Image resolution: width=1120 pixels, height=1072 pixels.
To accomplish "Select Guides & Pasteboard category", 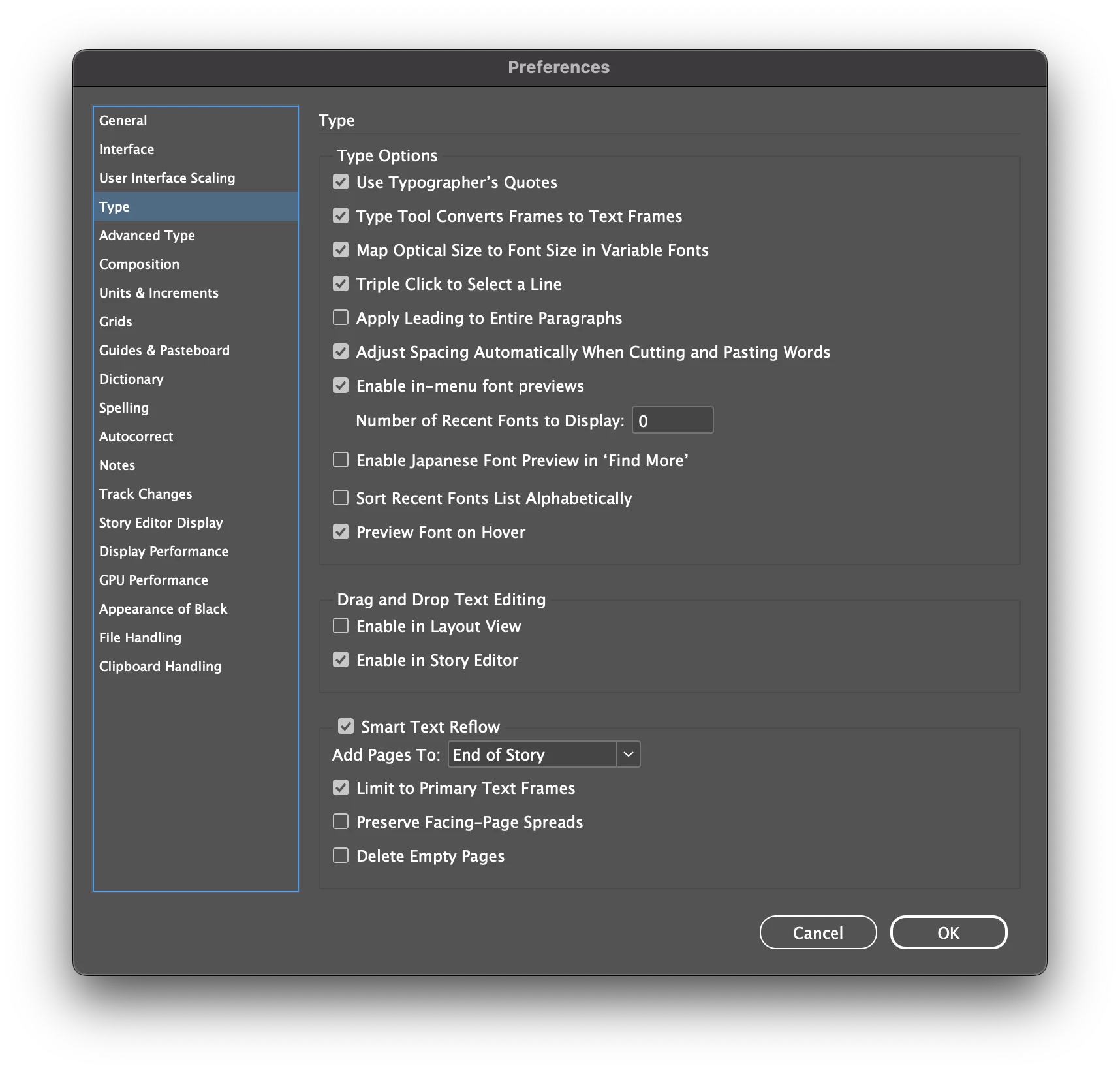I will pos(196,351).
